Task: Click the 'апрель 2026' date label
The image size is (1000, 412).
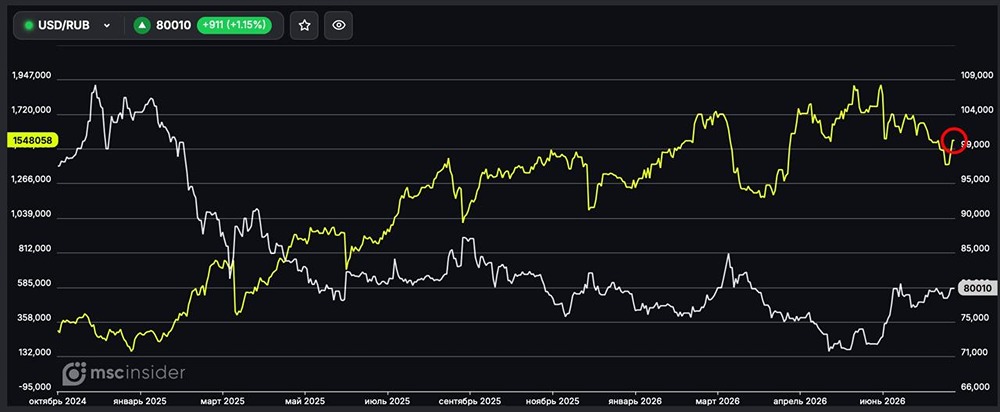Action: [x=800, y=401]
